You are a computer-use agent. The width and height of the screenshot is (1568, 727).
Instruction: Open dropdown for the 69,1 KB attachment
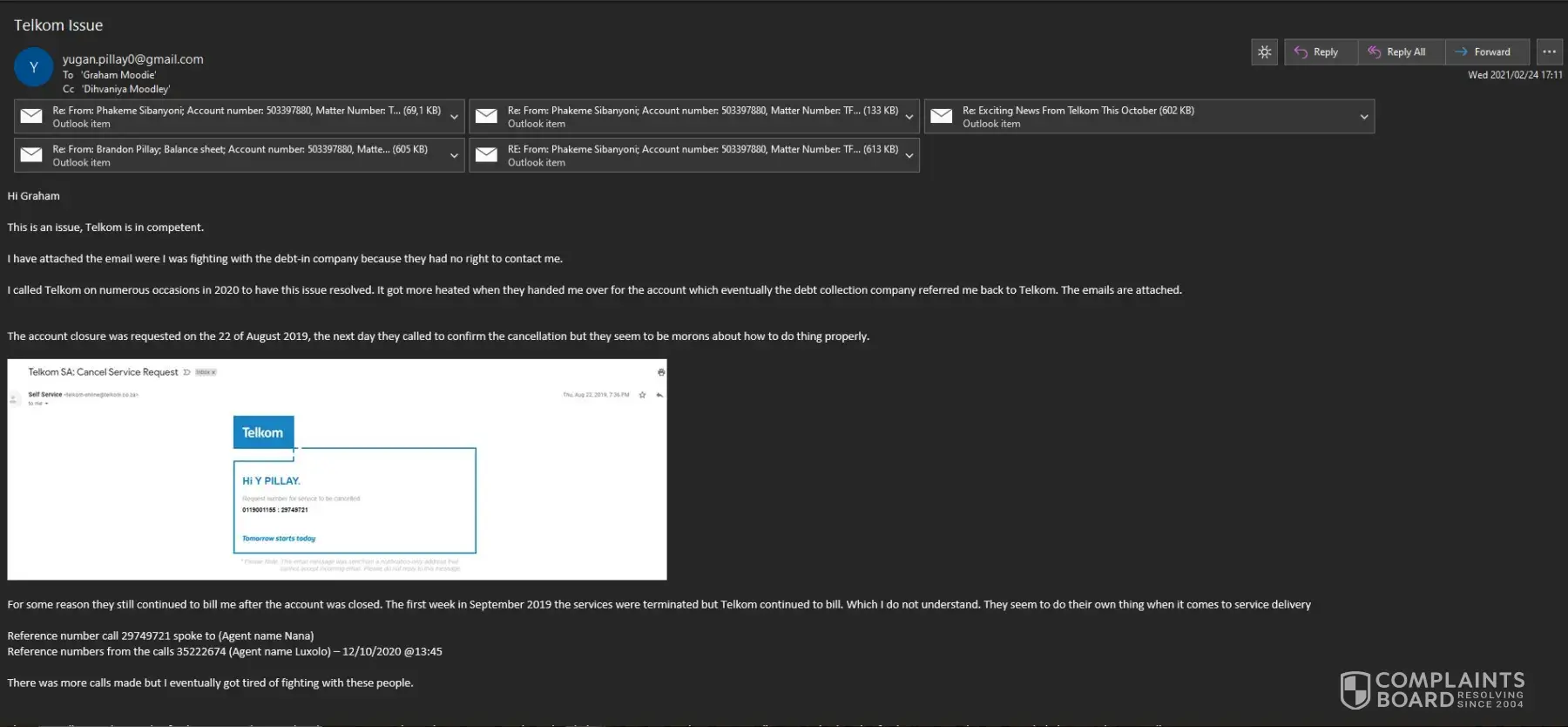click(454, 117)
